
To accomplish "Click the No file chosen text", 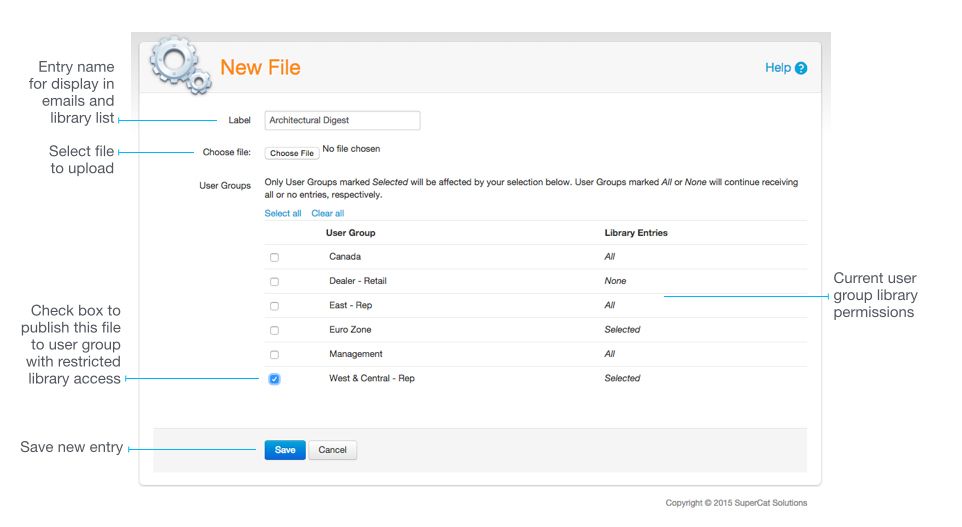I will (x=351, y=148).
